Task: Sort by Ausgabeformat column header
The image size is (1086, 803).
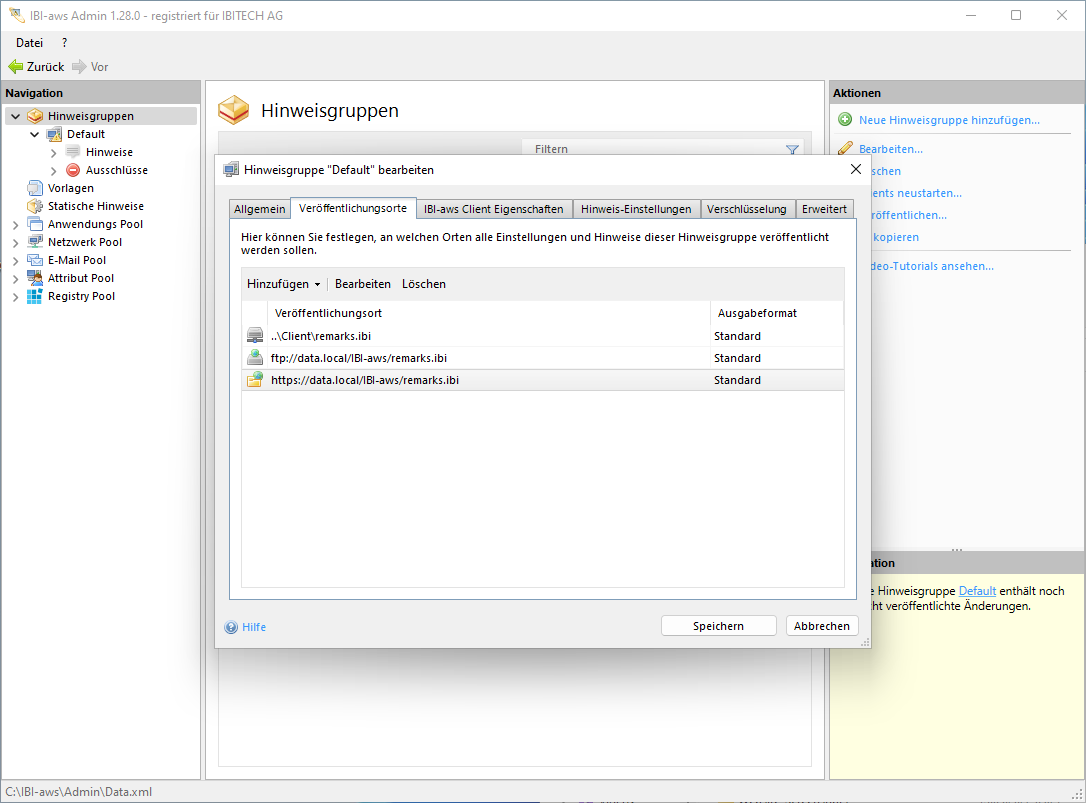Action: pyautogui.click(x=757, y=313)
